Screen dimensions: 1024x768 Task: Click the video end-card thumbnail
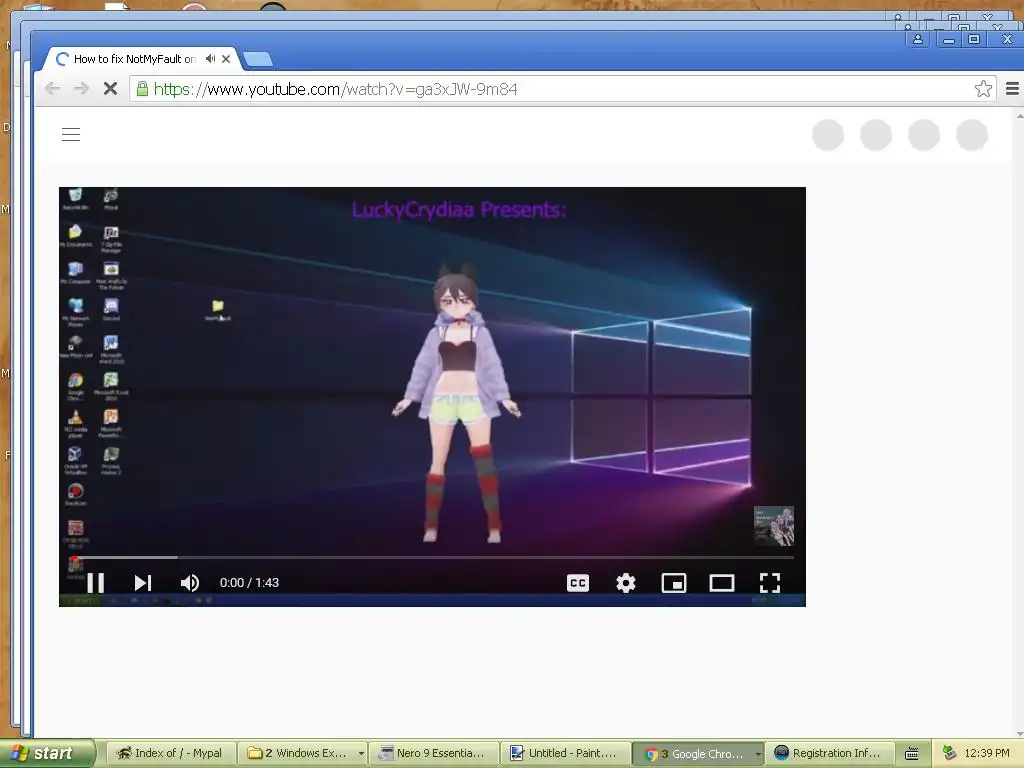774,526
